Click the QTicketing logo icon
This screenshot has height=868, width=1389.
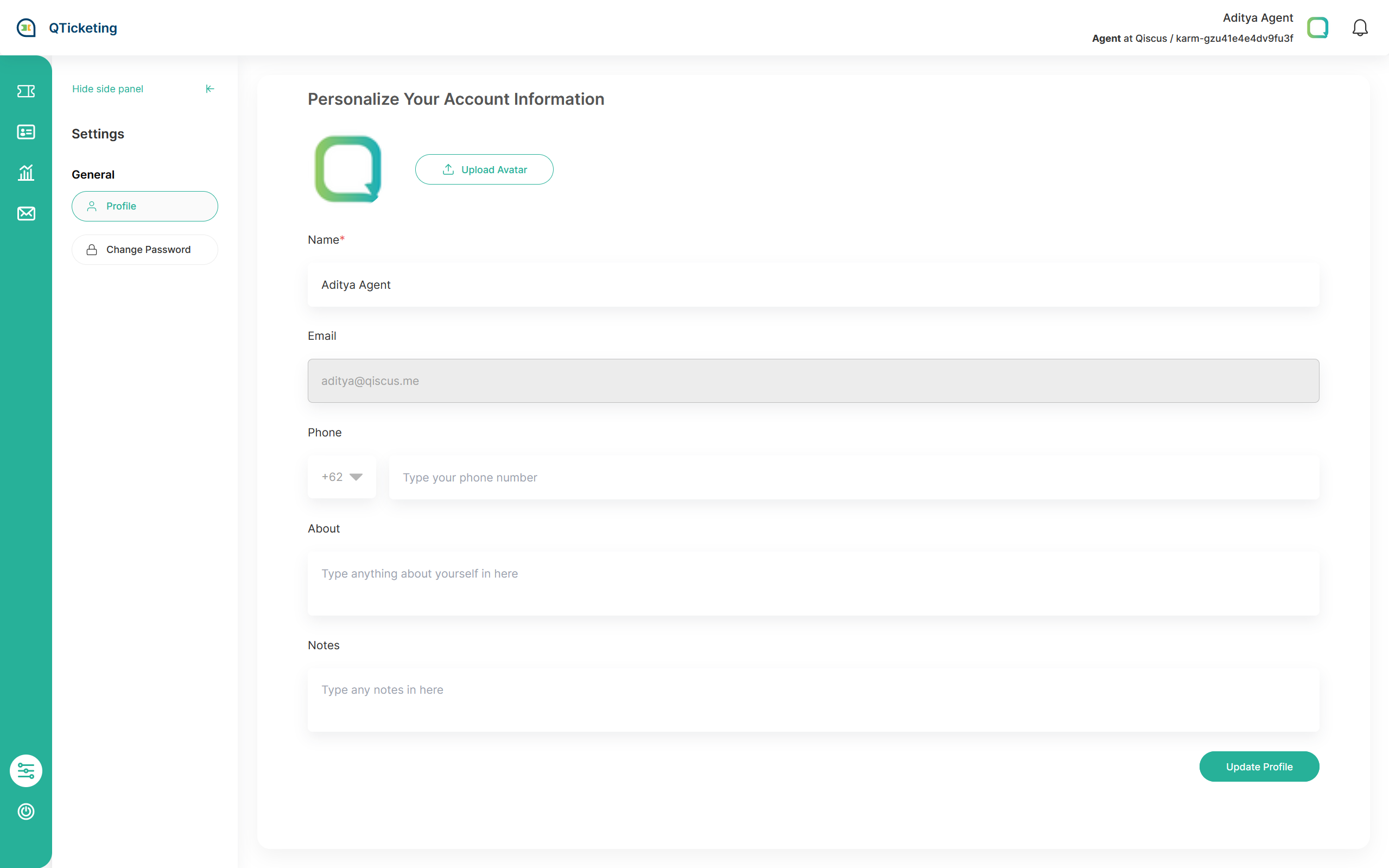click(x=26, y=28)
